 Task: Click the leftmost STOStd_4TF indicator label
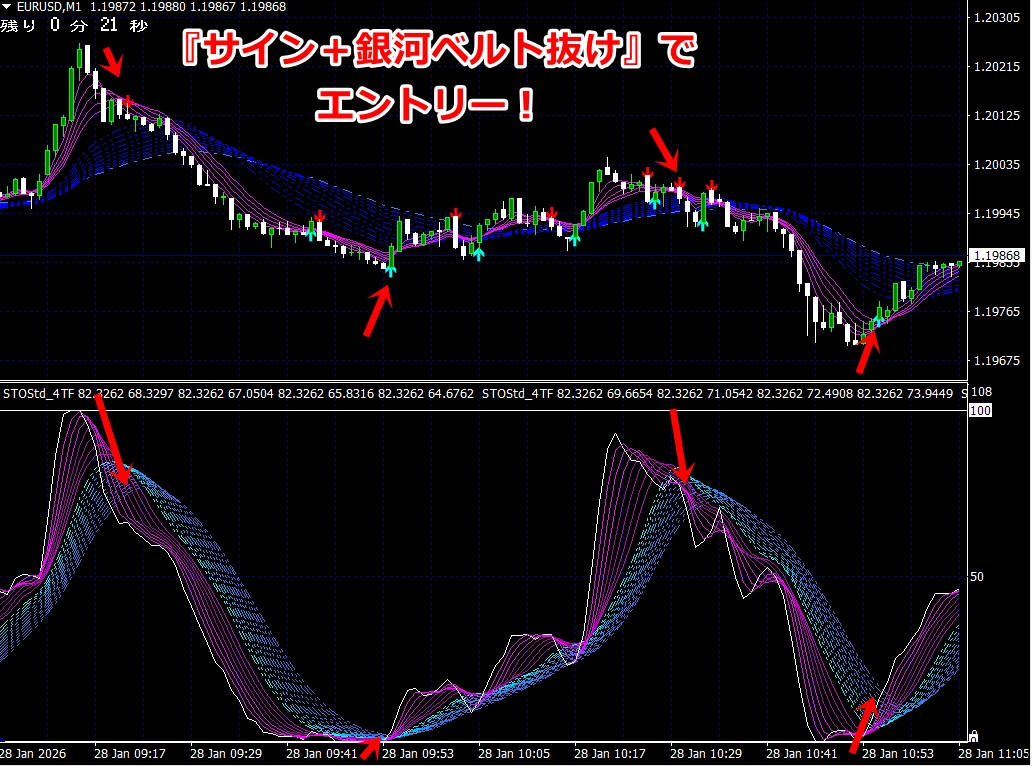39,394
